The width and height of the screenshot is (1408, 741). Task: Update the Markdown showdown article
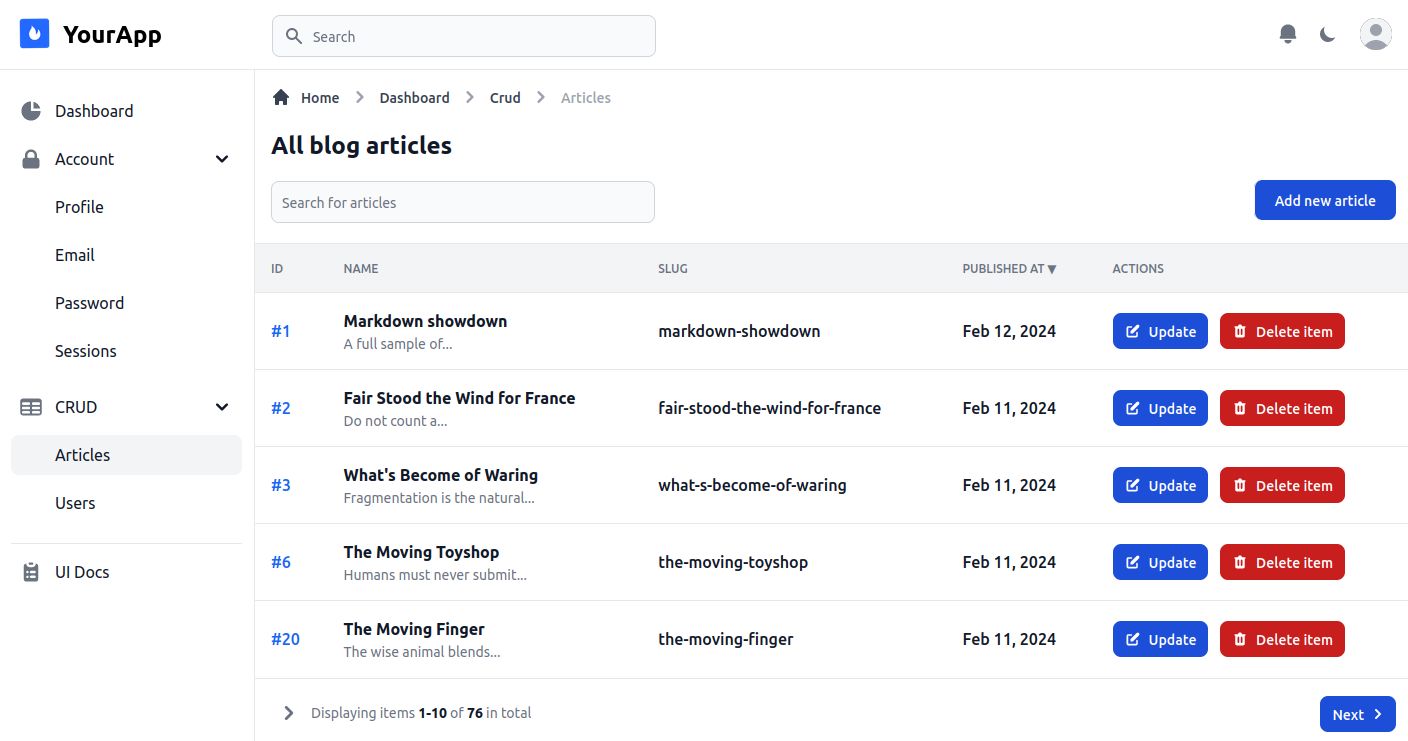[x=1160, y=331]
